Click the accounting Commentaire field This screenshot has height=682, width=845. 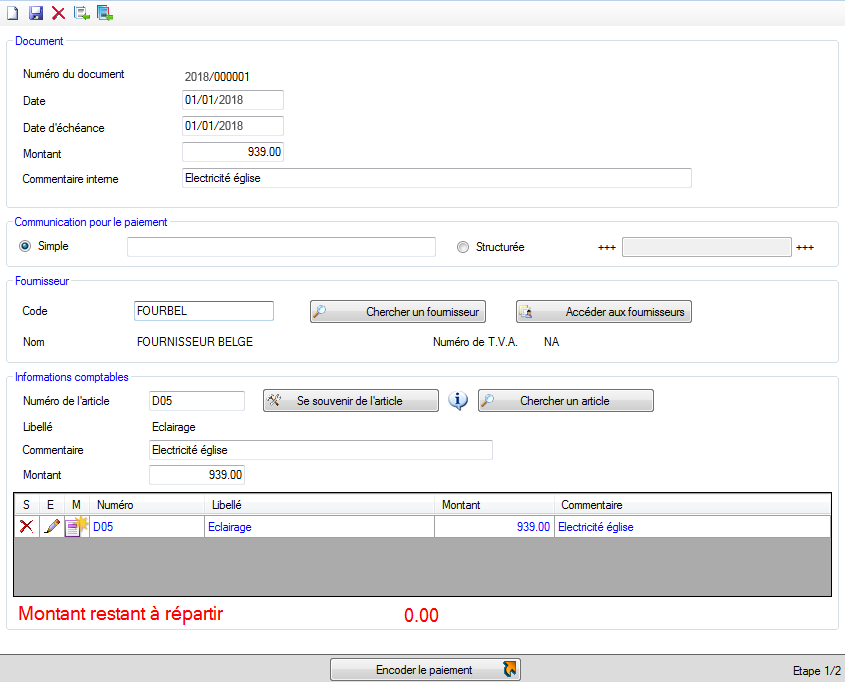[321, 450]
